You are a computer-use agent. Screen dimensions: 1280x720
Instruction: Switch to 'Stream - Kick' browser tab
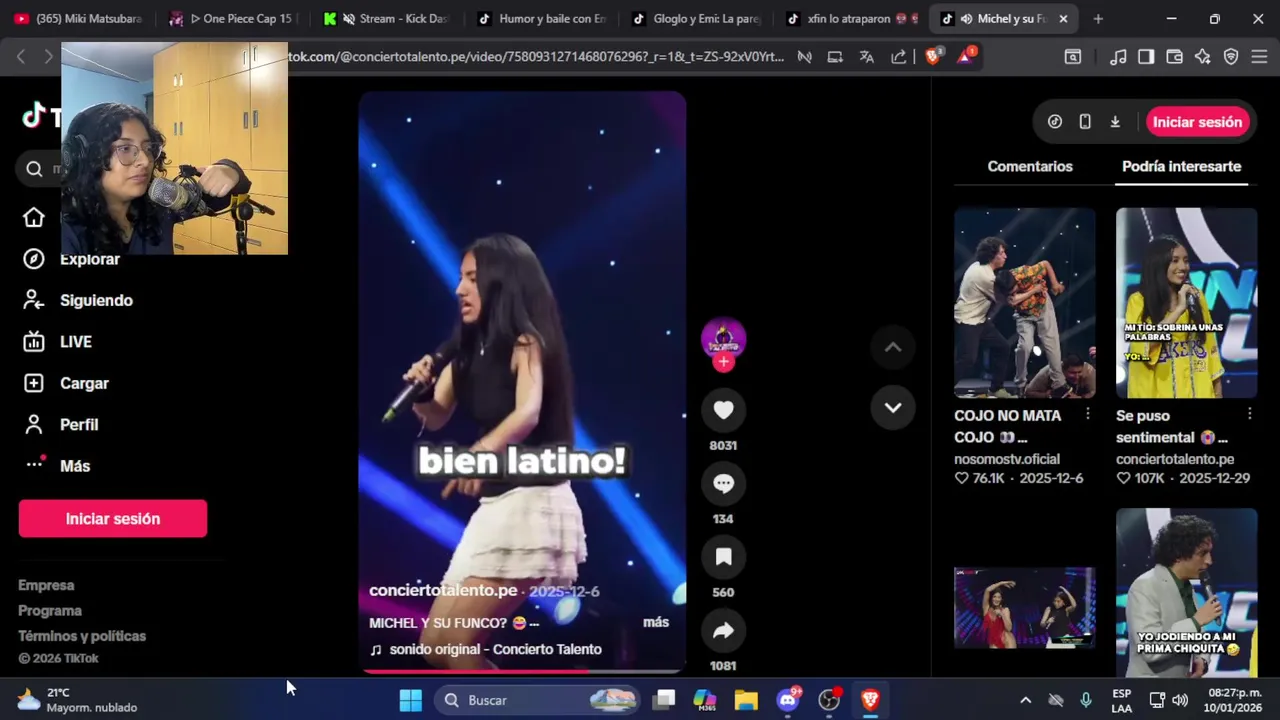tap(386, 18)
